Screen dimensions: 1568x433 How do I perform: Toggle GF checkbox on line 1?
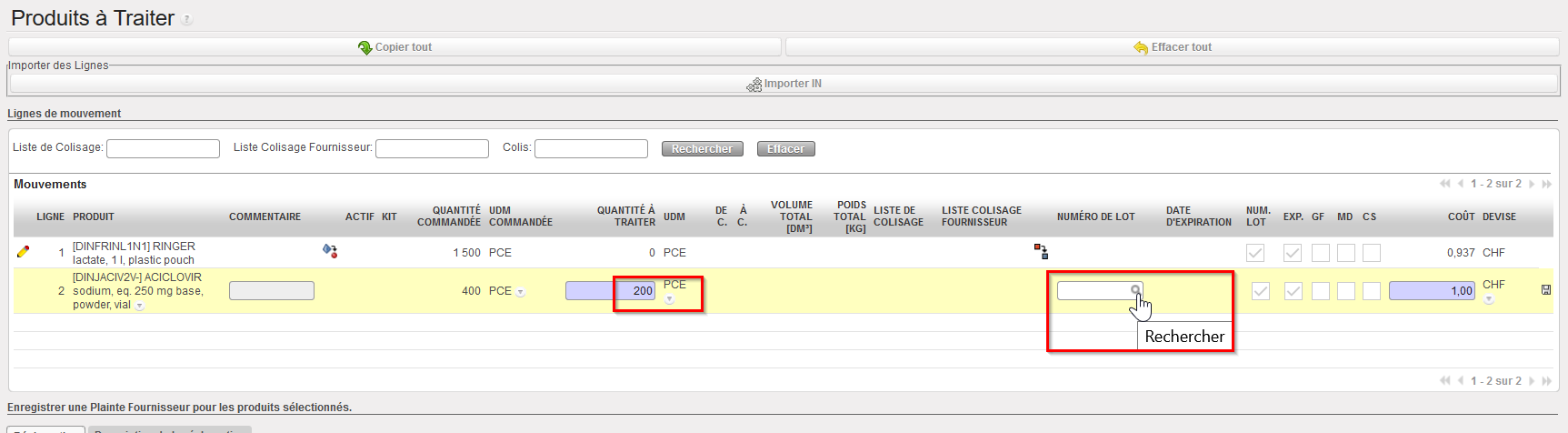click(x=1321, y=253)
